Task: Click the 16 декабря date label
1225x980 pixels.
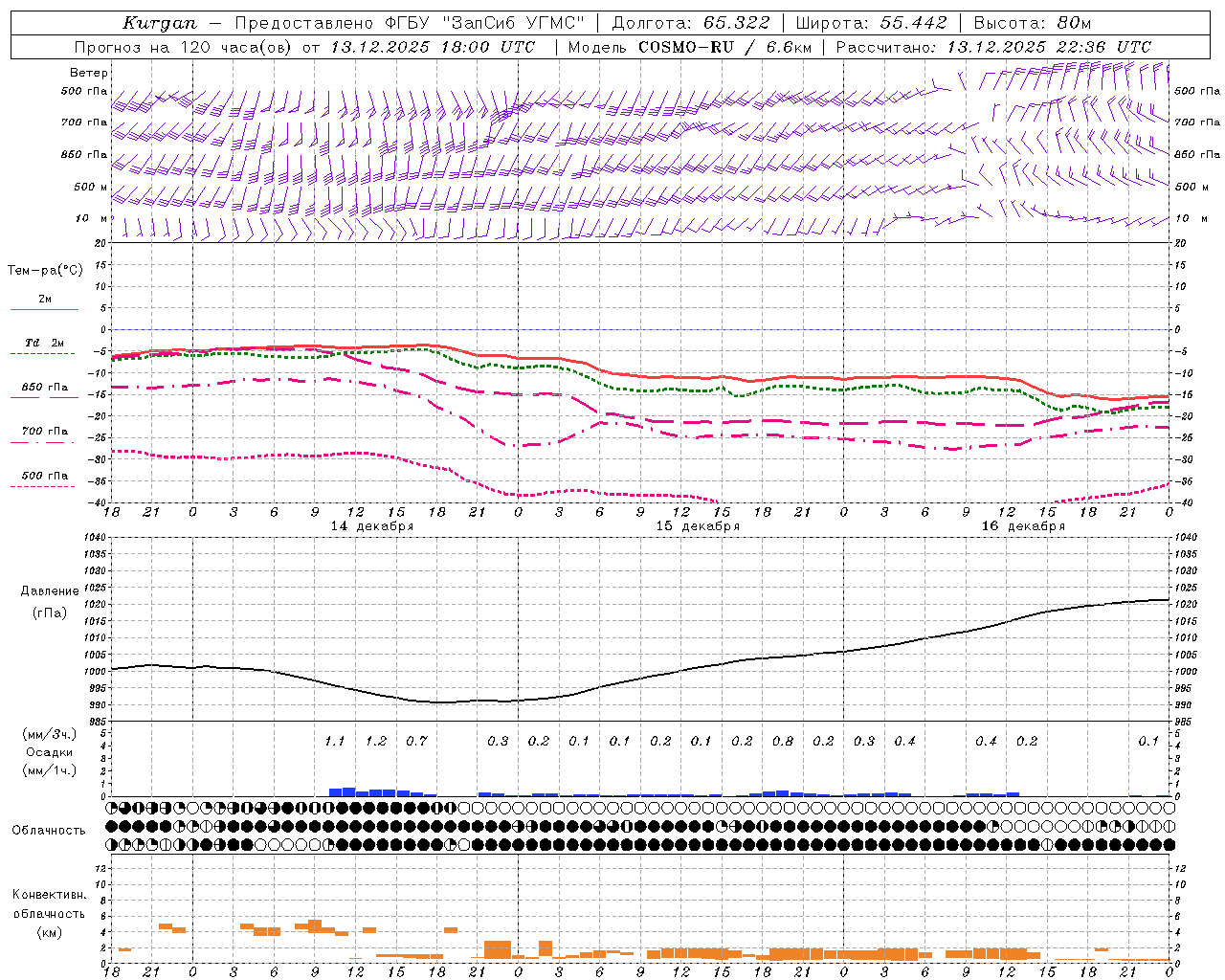Action: [x=1023, y=526]
